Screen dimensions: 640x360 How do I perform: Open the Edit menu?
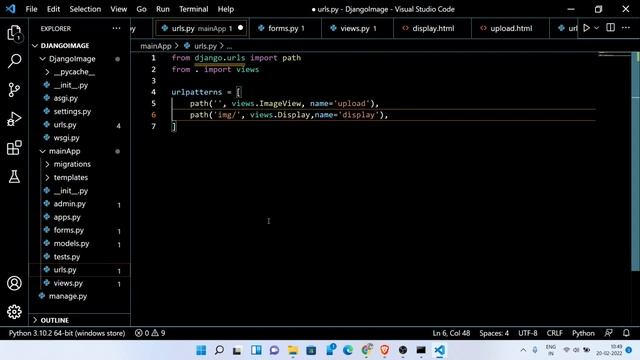tap(53, 9)
